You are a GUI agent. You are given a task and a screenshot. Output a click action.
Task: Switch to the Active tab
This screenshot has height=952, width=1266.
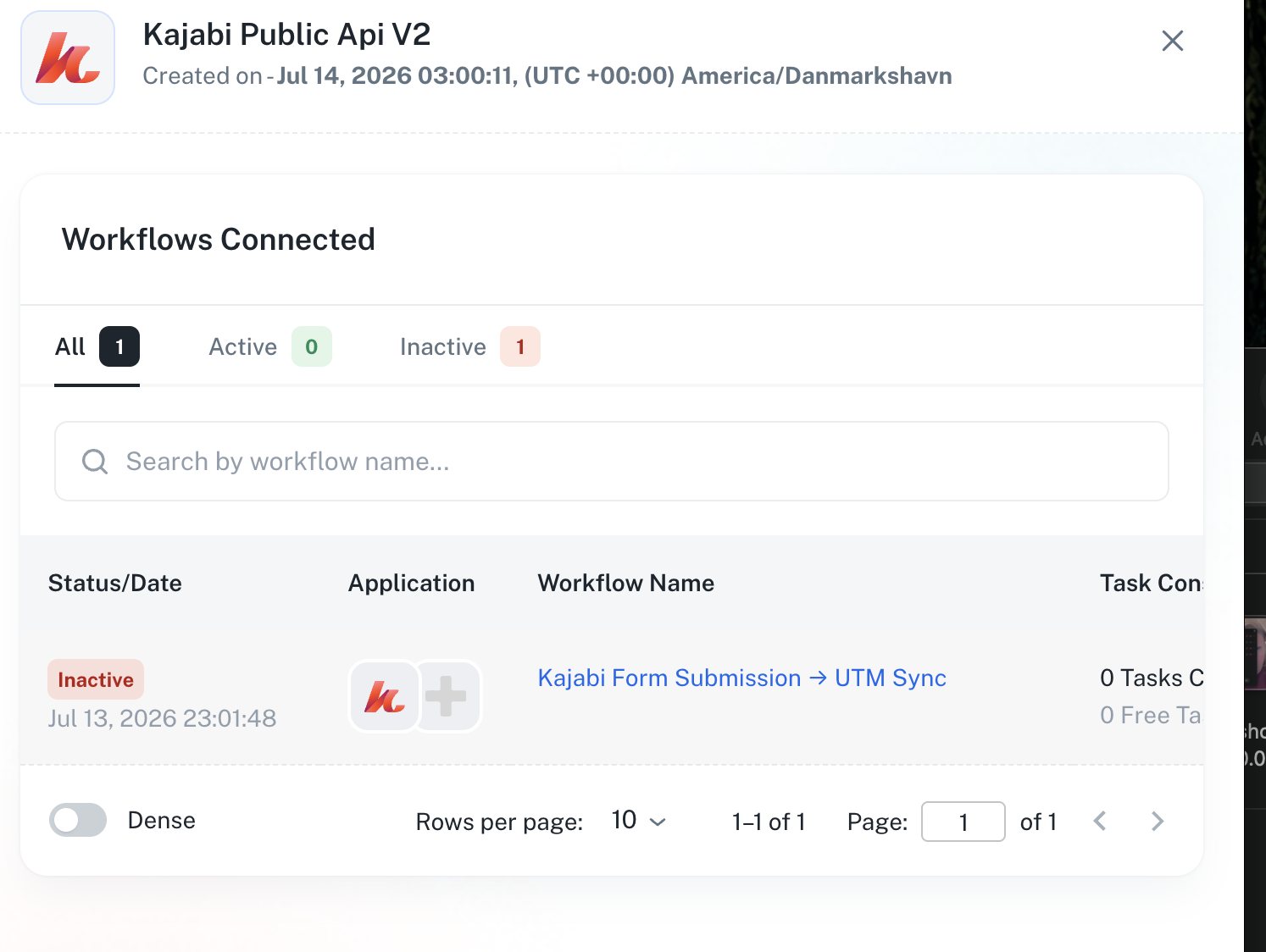(x=269, y=346)
